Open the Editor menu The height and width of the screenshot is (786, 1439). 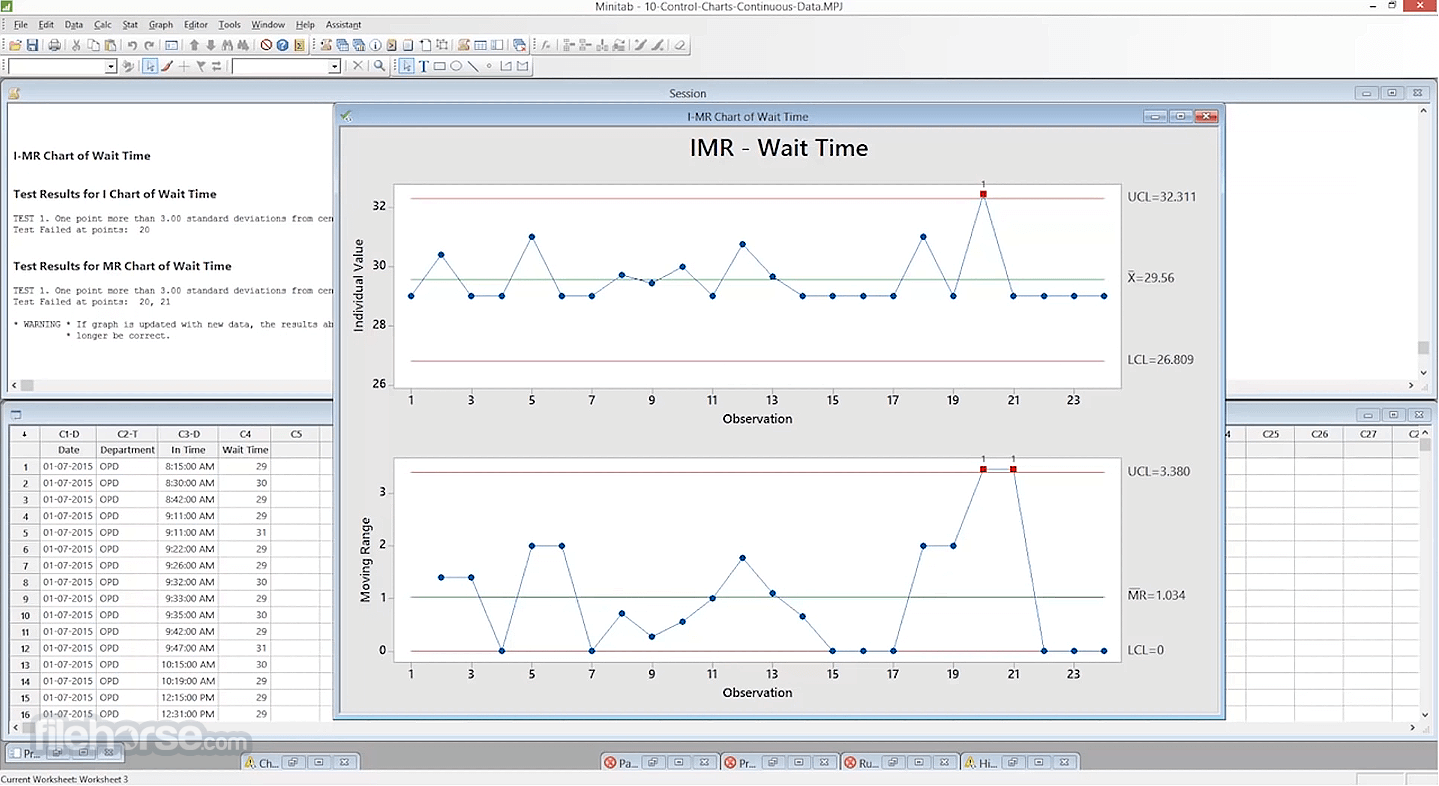196,24
